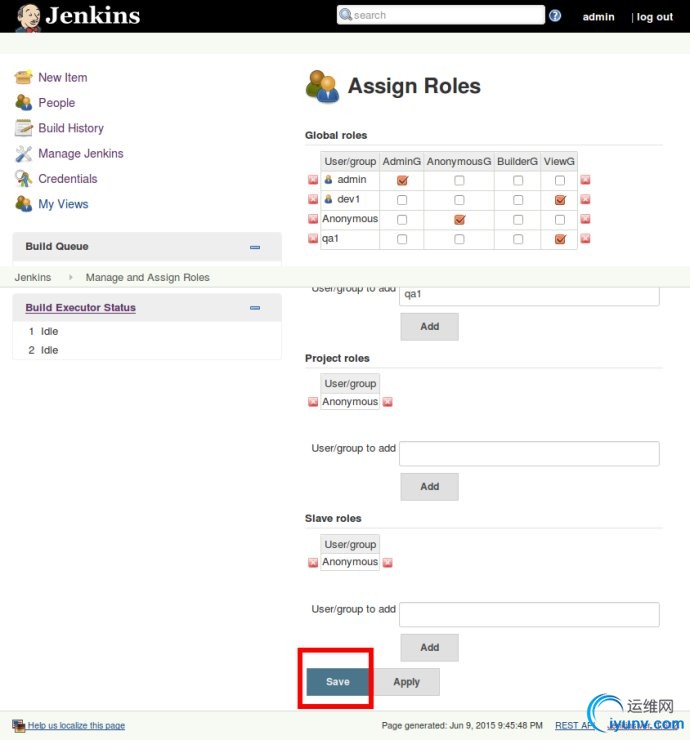Screen dimensions: 690x740
Task: Uncheck AdminG for admin user
Action: pos(402,180)
